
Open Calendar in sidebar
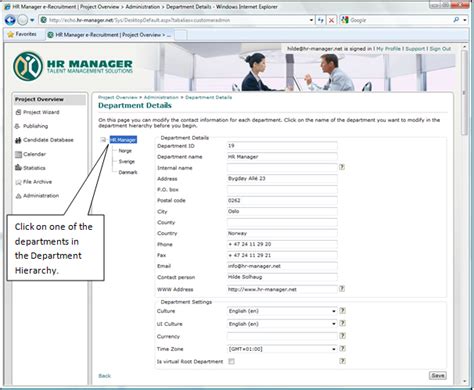34,154
